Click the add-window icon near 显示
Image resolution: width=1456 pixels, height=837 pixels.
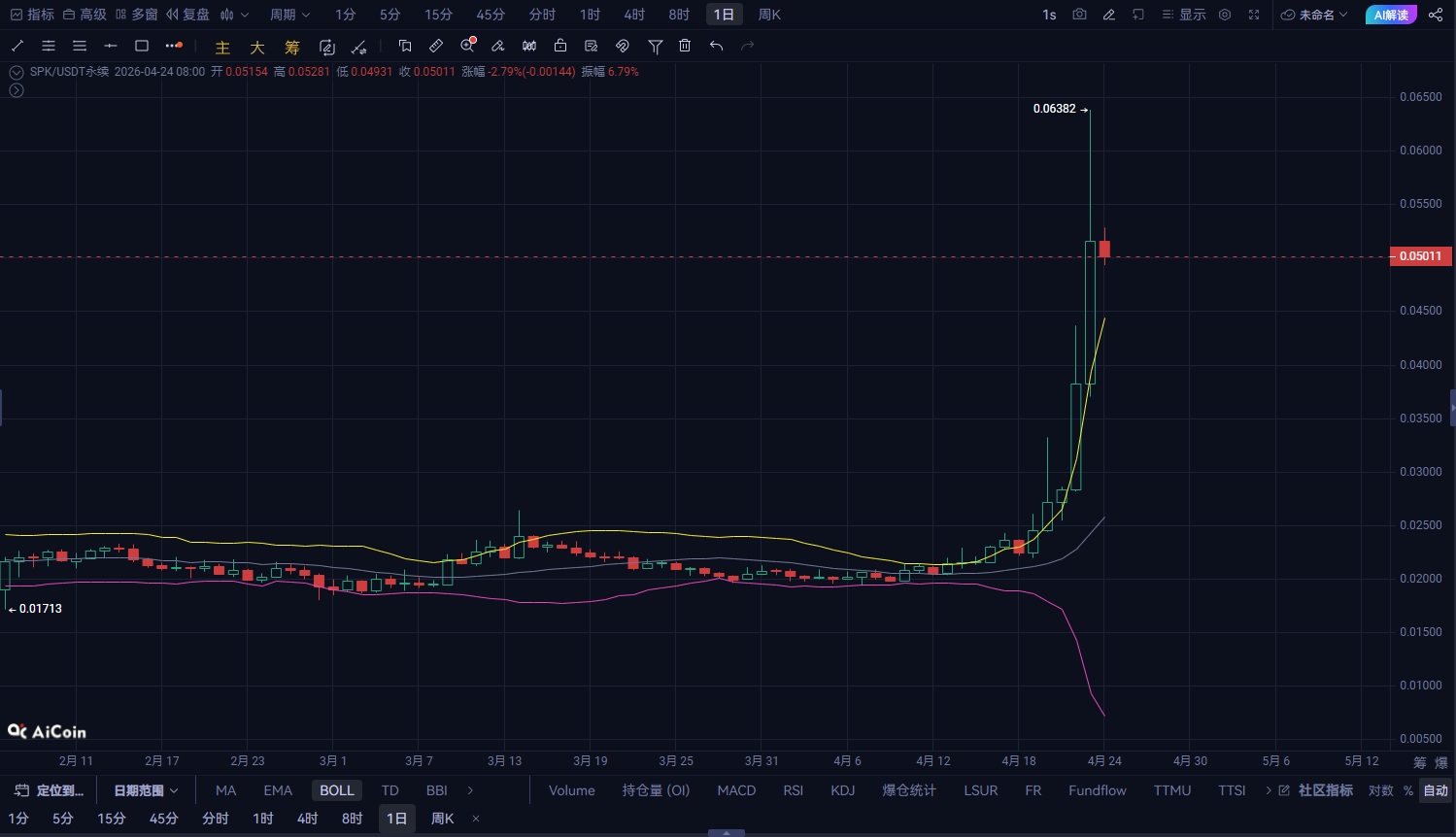coord(1138,15)
